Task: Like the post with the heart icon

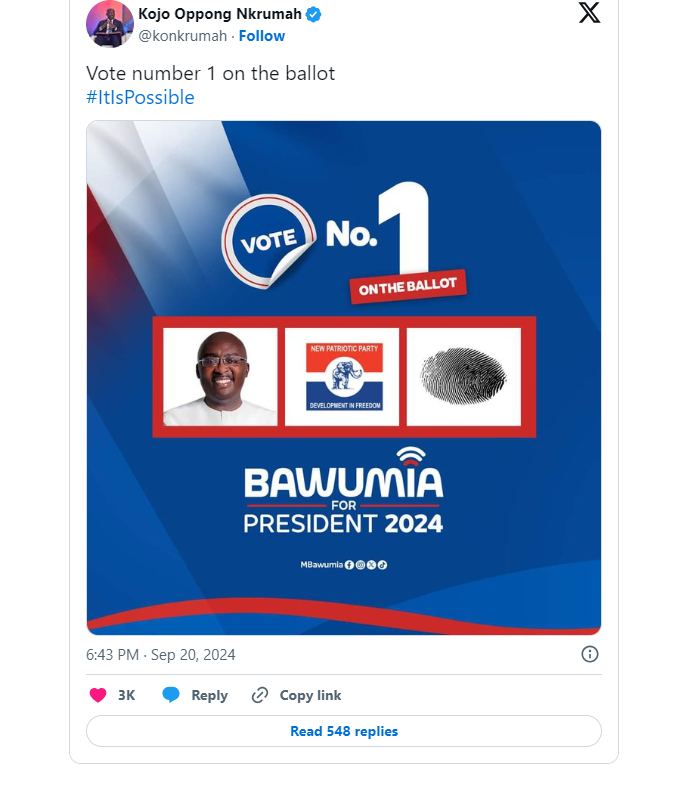Action: tap(98, 695)
